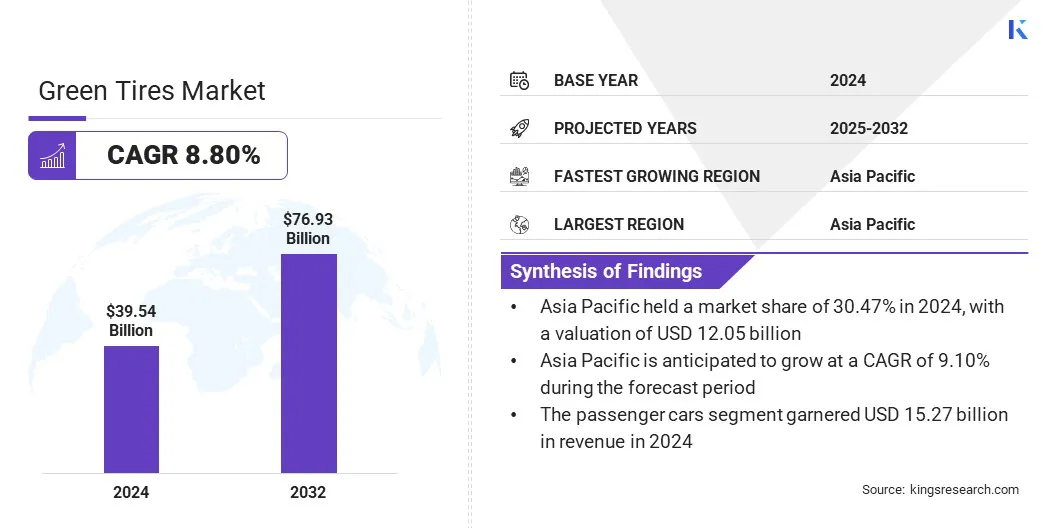Click the CAGR growth chart icon
Image resolution: width=1056 pixels, height=528 pixels.
tap(52, 156)
